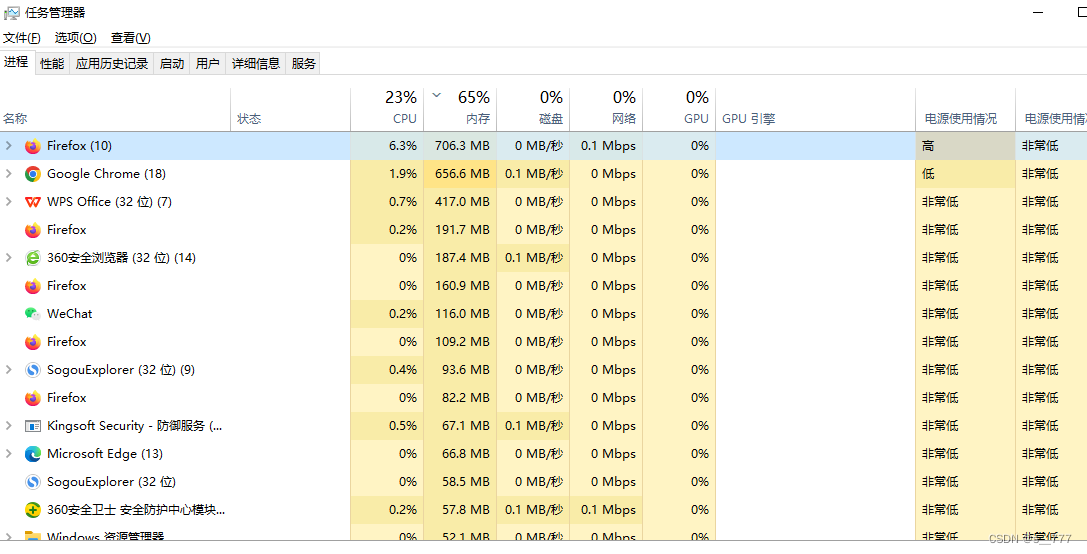Expand the SogouExplorer (9) group

tap(8, 370)
